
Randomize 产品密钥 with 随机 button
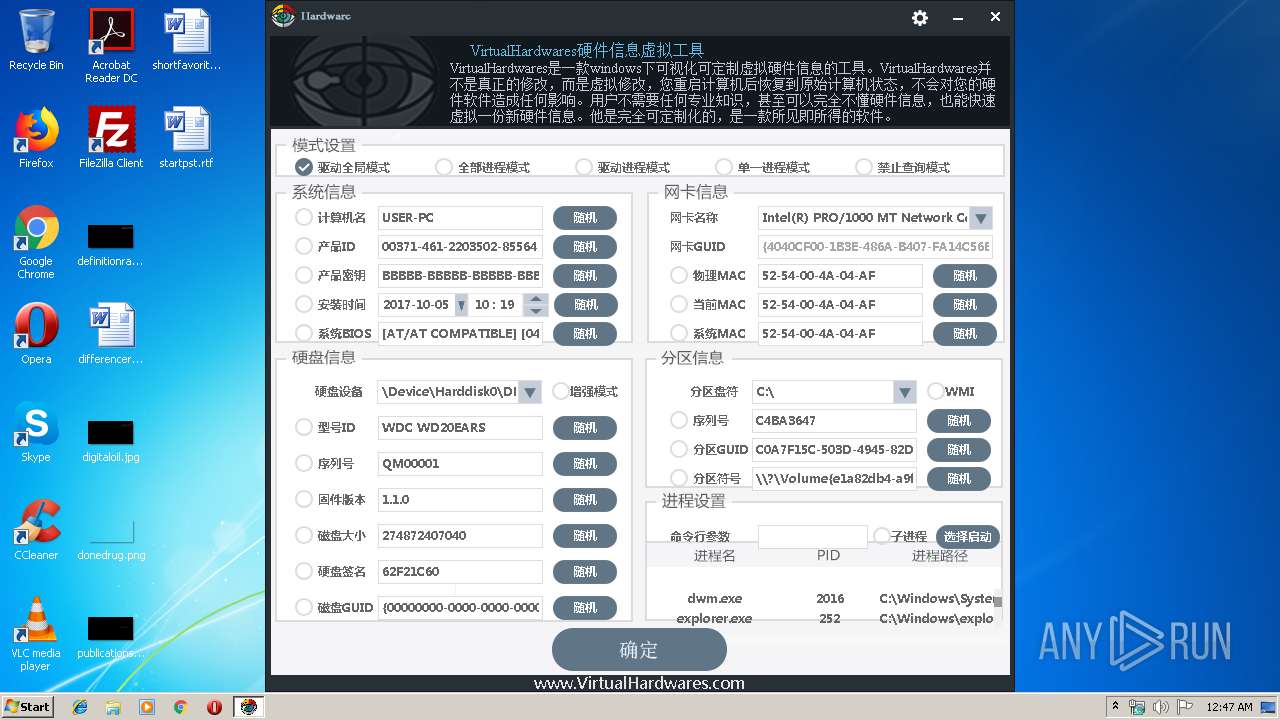tap(585, 276)
